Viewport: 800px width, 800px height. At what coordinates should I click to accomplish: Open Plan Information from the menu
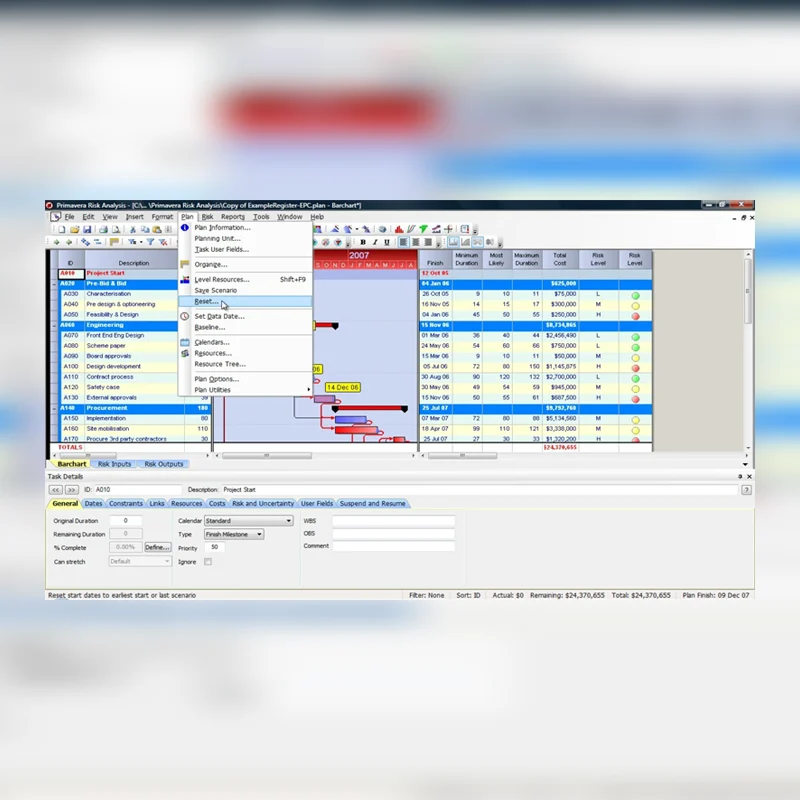coord(222,228)
